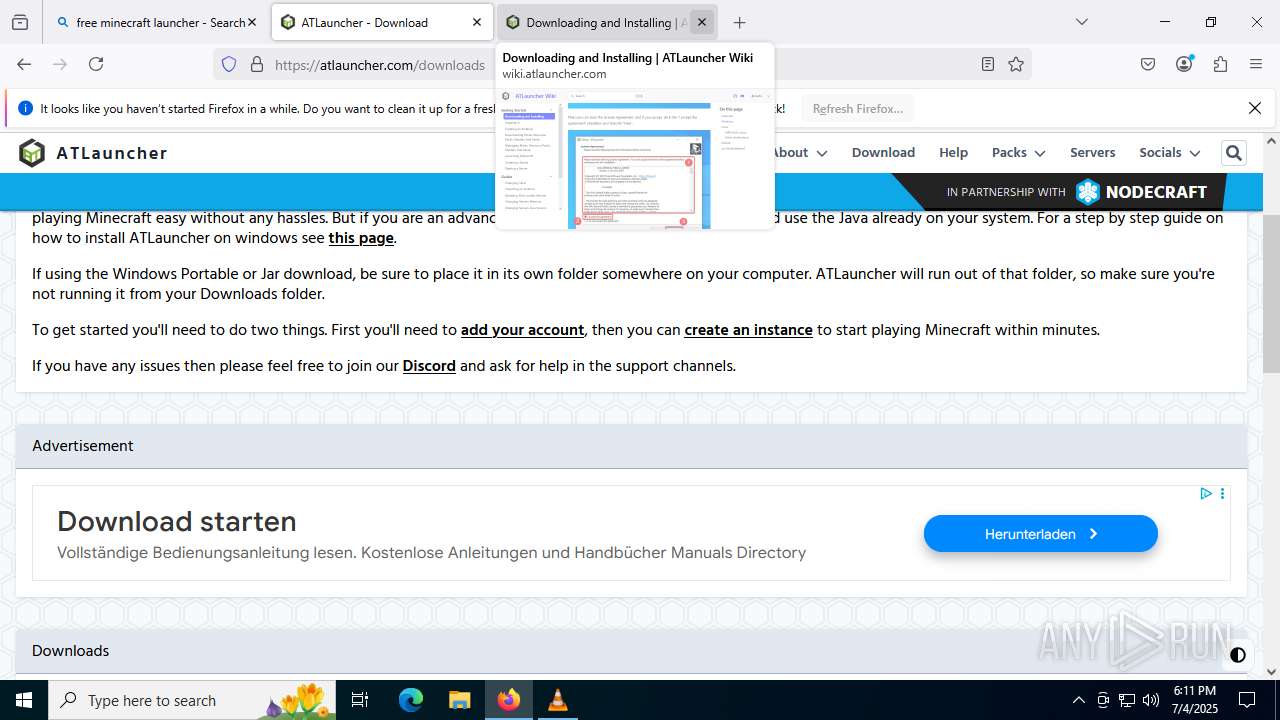Click the Herunterladen ad button
The width and height of the screenshot is (1280, 720).
tap(1040, 534)
